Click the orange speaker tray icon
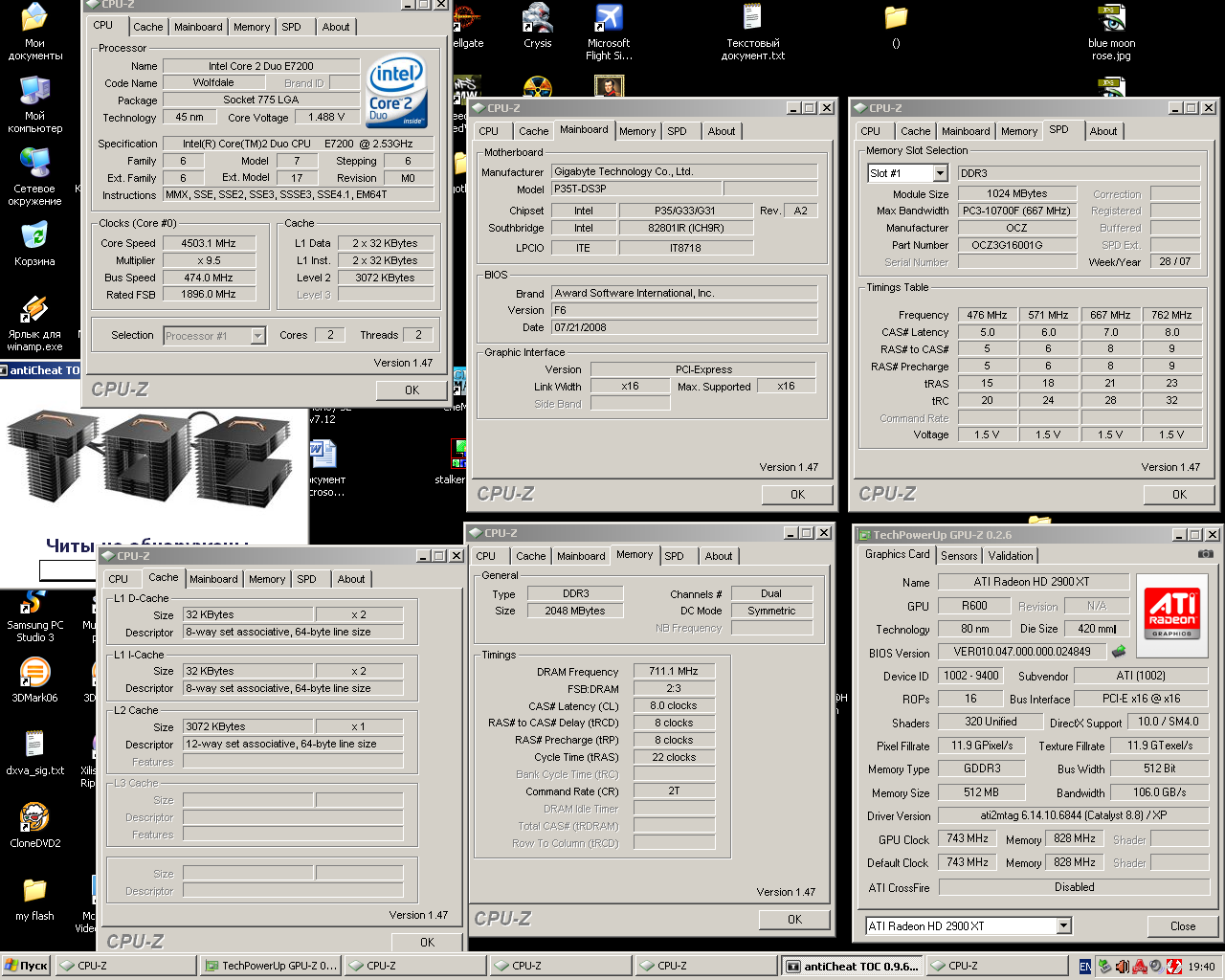 (1123, 967)
